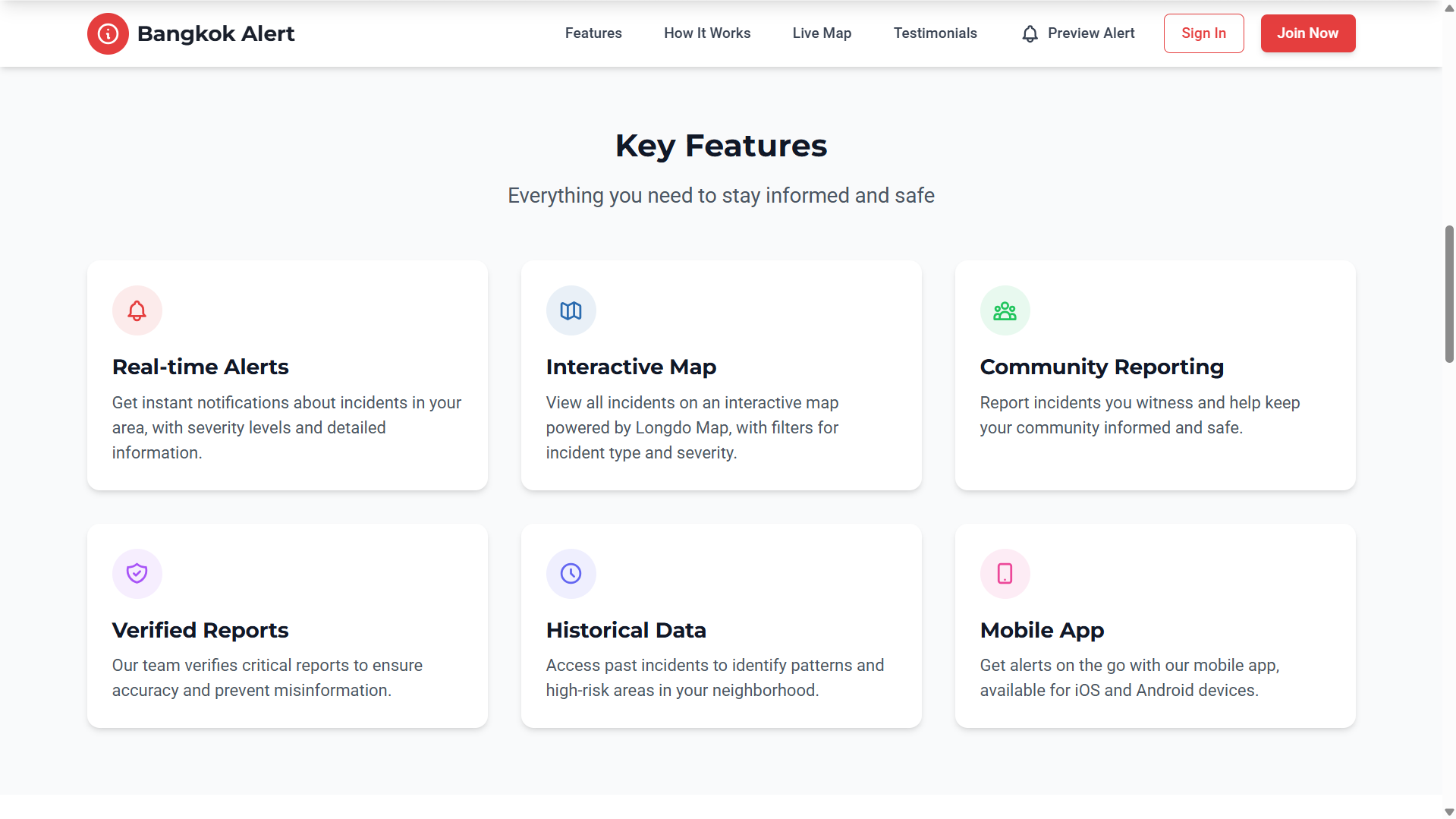Click the green people Community Reporting icon
1456x819 pixels.
[1005, 310]
